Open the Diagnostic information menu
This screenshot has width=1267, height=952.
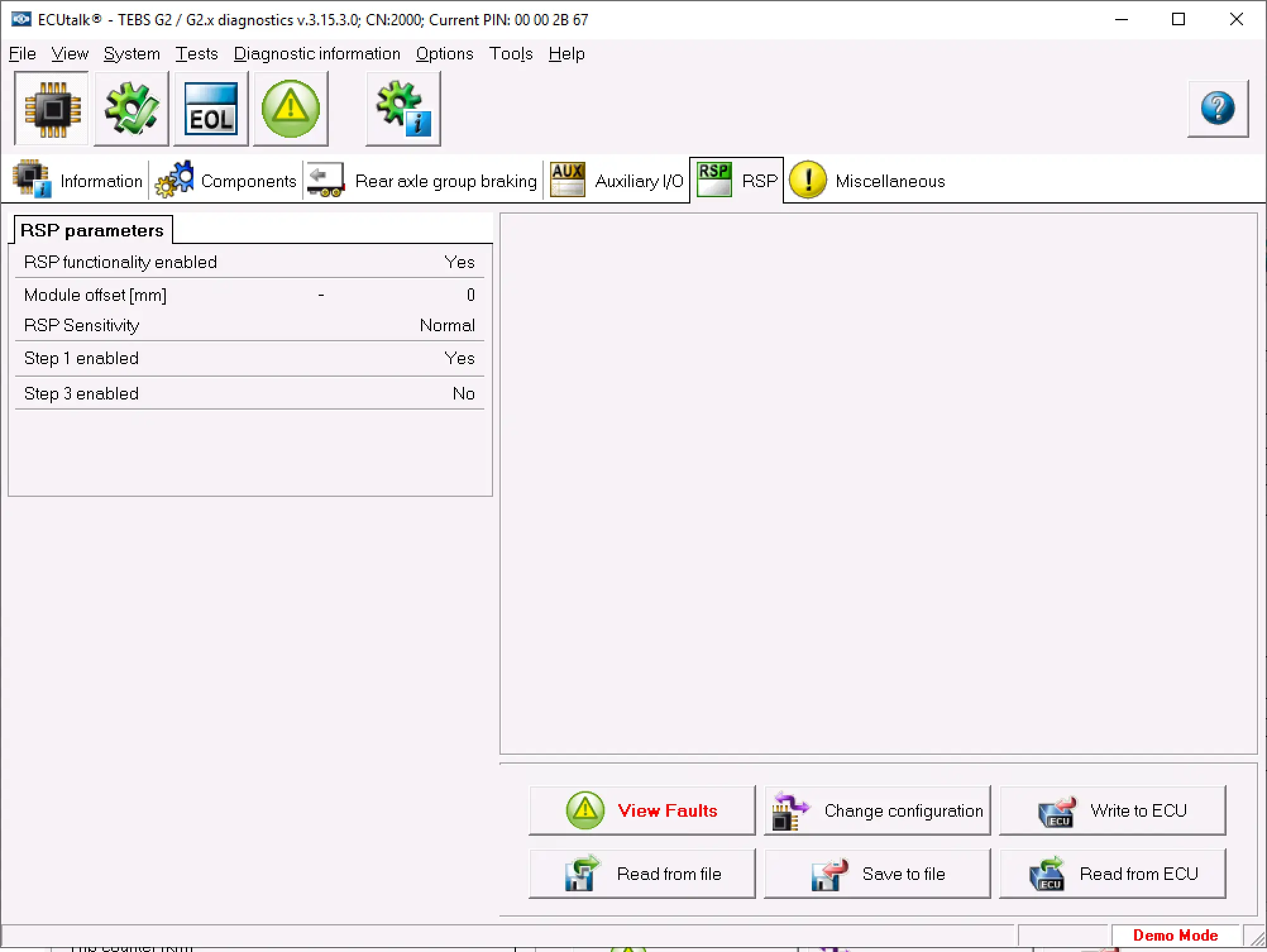[317, 54]
